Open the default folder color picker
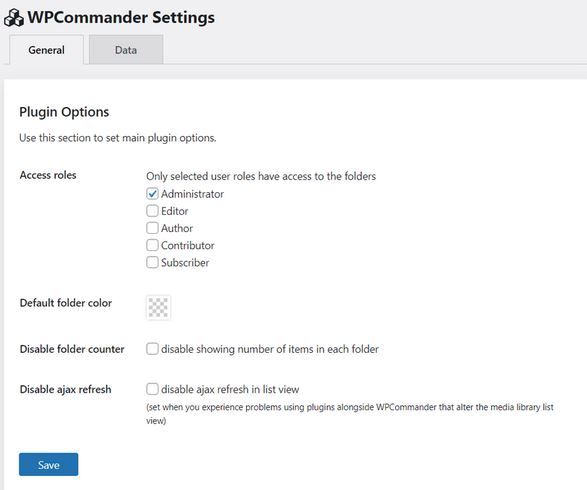 coord(158,308)
